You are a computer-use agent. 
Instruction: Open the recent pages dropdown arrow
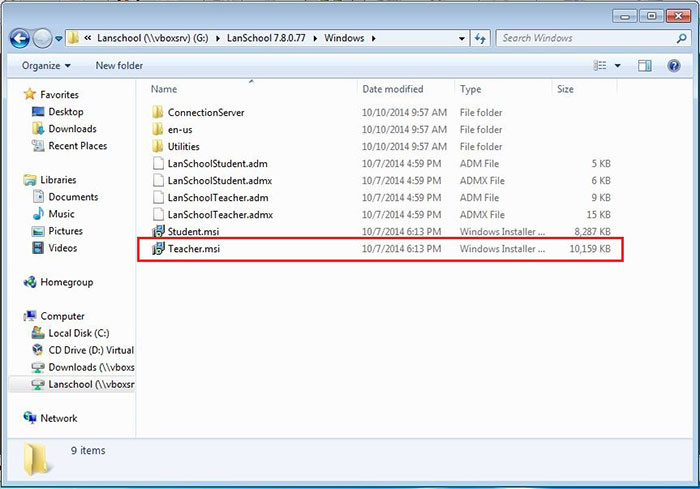pos(58,39)
